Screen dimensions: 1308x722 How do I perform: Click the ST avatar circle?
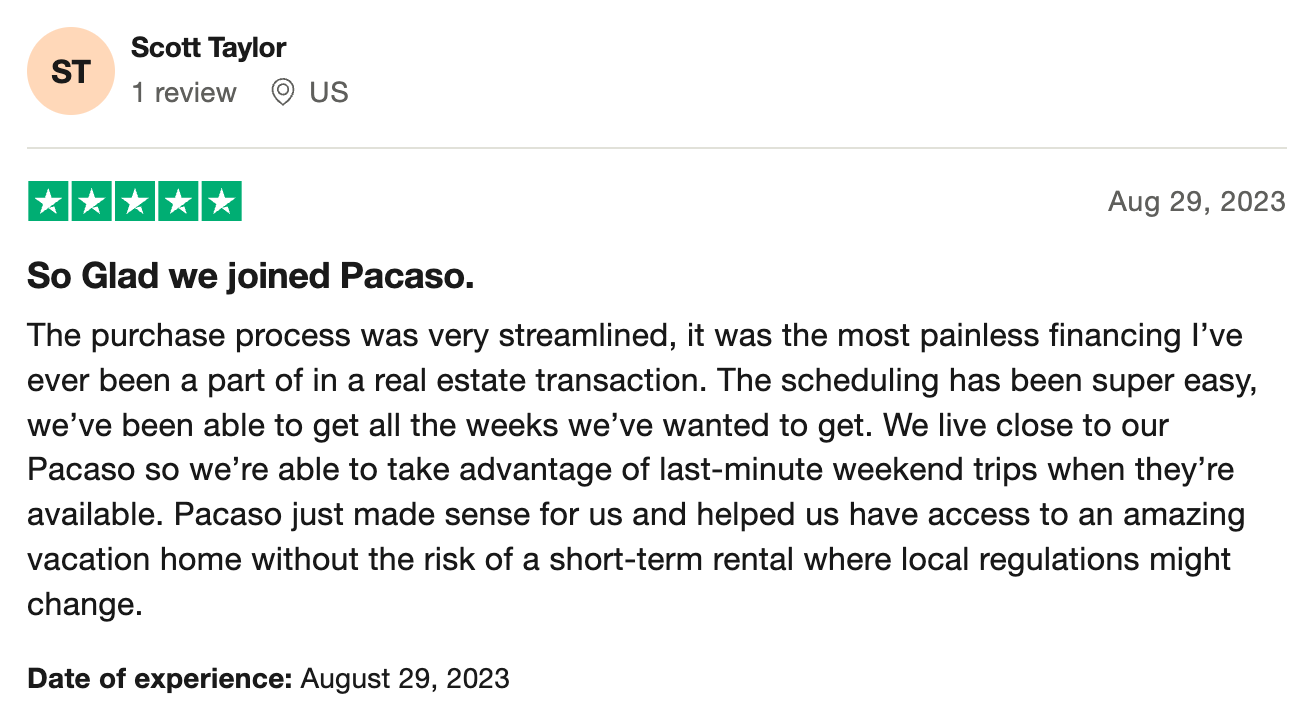coord(70,71)
